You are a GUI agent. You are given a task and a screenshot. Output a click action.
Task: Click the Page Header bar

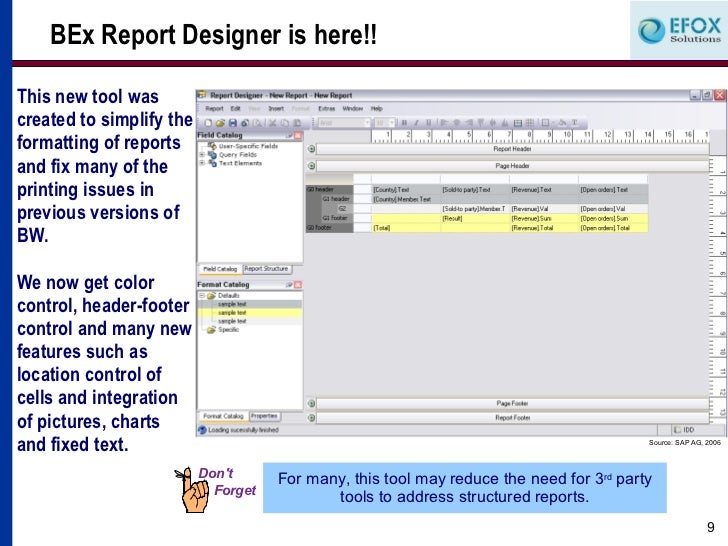(x=513, y=166)
